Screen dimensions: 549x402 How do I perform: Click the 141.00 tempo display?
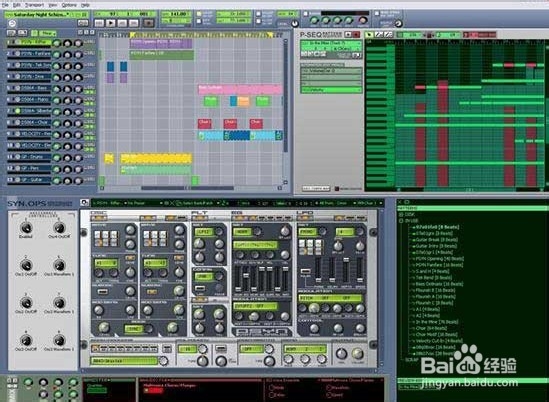tap(177, 14)
